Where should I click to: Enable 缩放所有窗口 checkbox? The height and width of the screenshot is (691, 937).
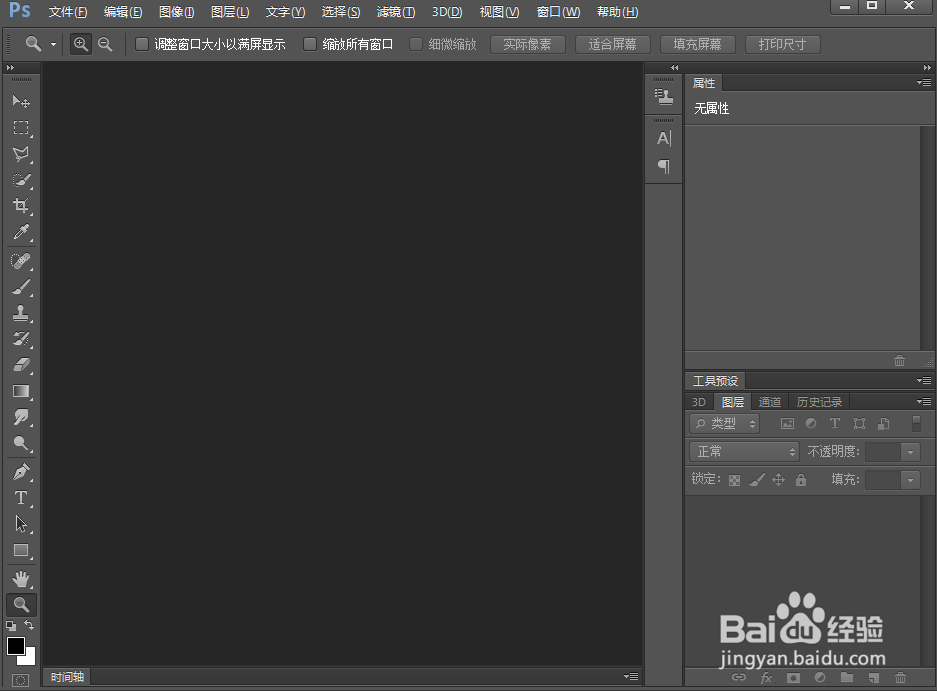[310, 44]
